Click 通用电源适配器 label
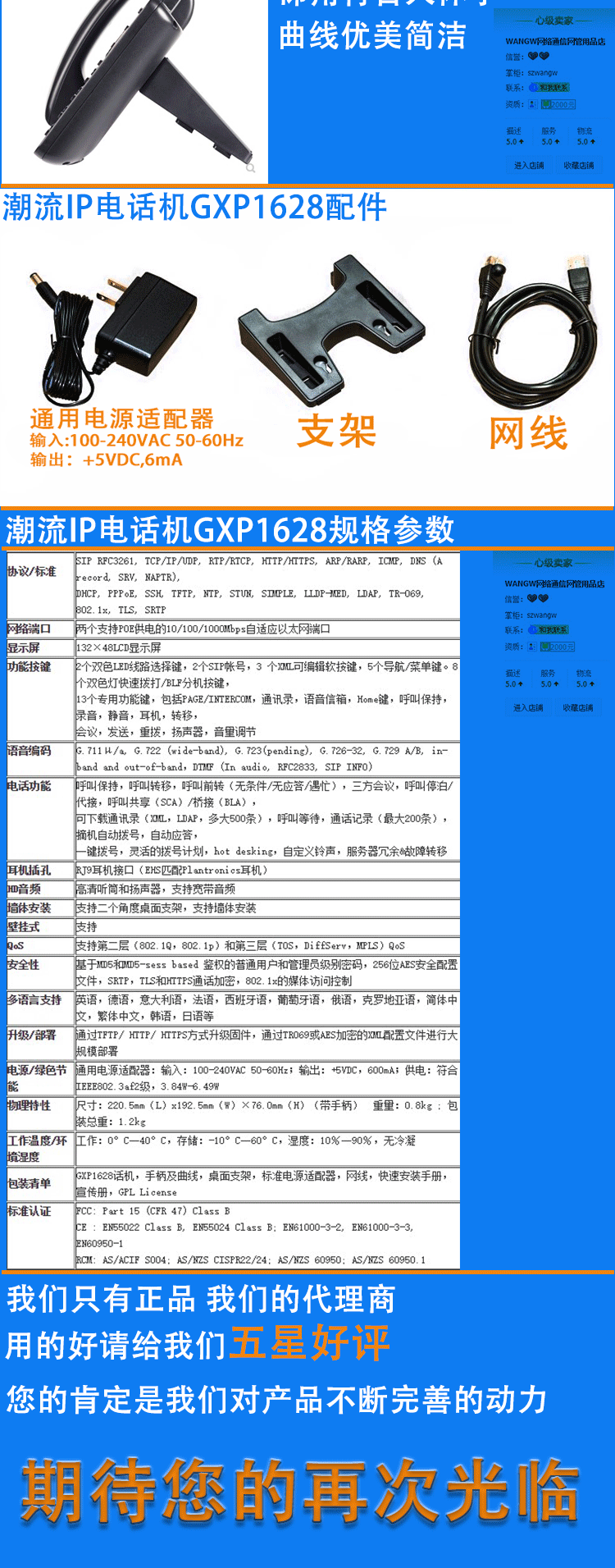Viewport: 615px width, 1568px height. click(122, 418)
